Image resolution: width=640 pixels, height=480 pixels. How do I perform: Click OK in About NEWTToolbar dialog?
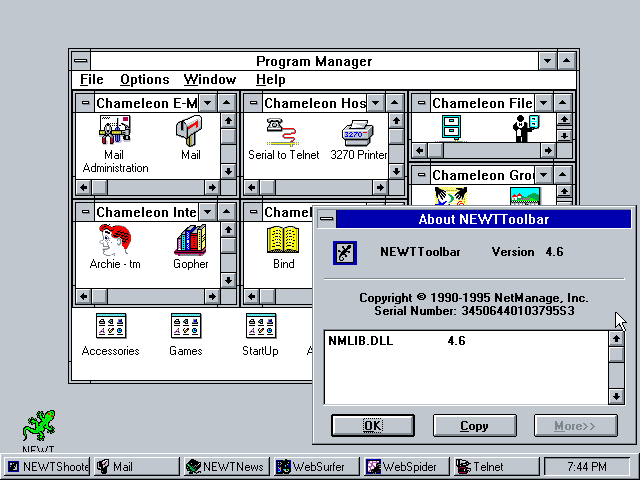tap(373, 426)
